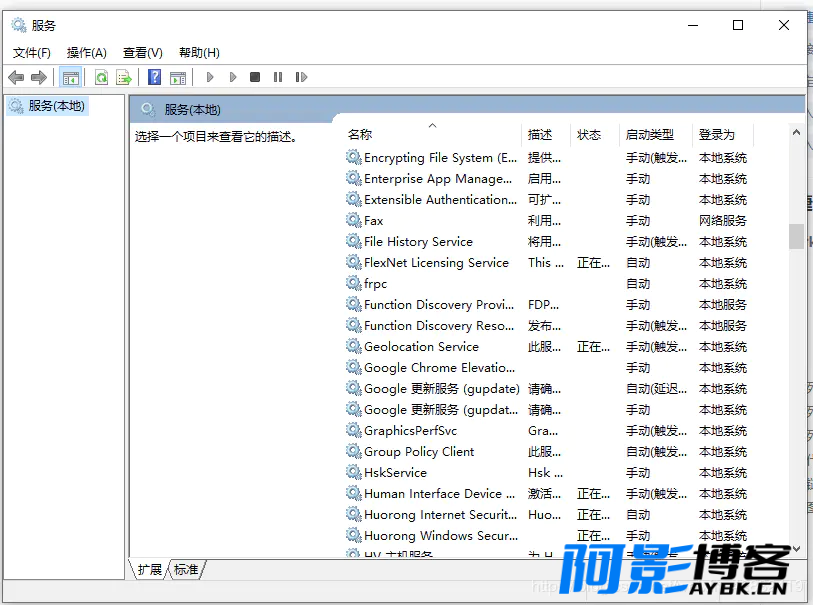Toggle the console tree pane icon
The width and height of the screenshot is (813, 605).
pos(71,77)
